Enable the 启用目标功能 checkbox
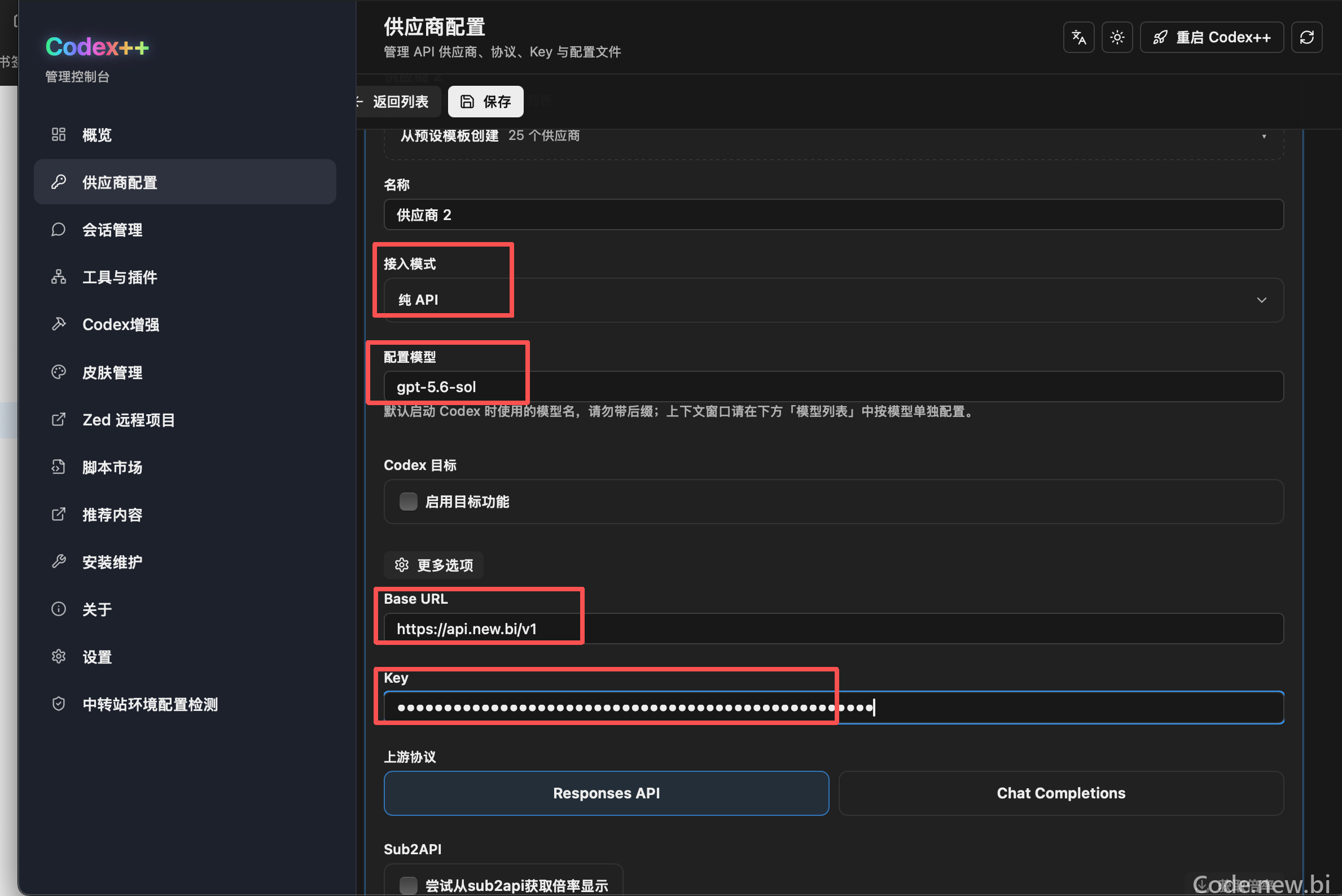The width and height of the screenshot is (1342, 896). 408,502
